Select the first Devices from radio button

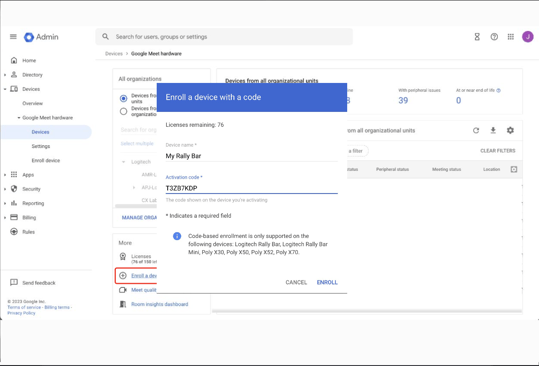(123, 99)
